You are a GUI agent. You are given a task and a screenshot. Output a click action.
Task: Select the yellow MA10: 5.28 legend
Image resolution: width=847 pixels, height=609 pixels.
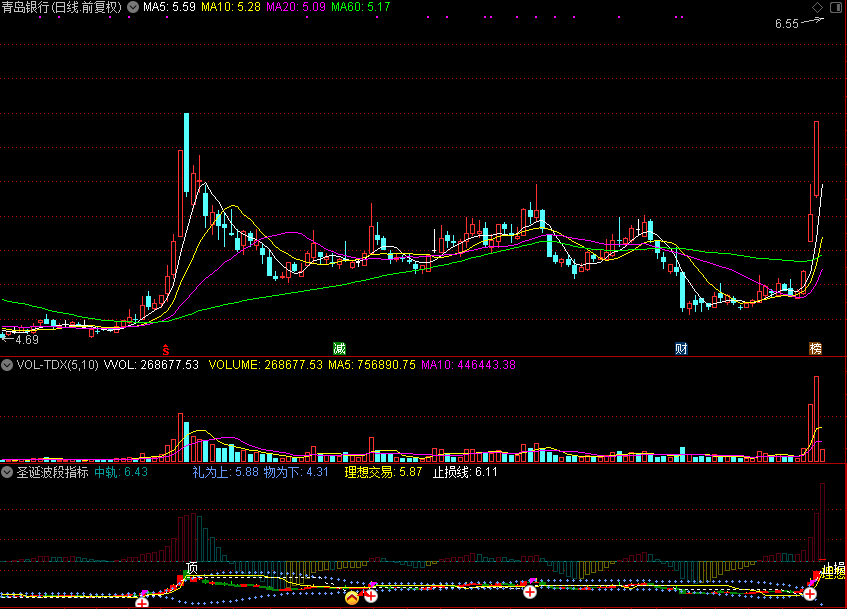click(x=231, y=7)
